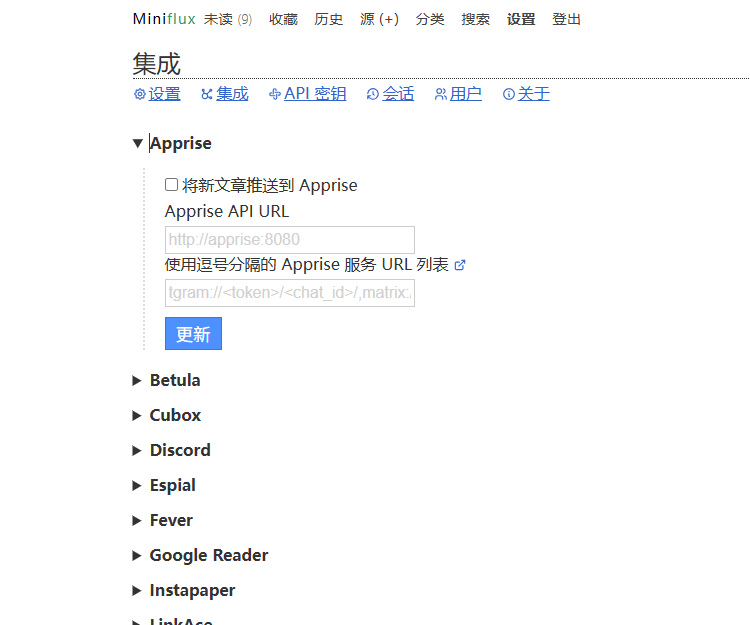Open 历史 in the top navigation
Image resolution: width=750 pixels, height=625 pixels.
click(329, 19)
